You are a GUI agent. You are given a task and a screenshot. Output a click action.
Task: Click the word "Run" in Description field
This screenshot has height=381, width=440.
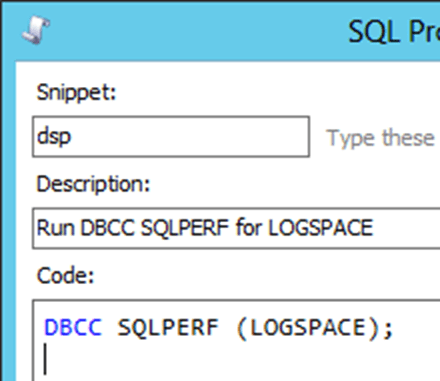coord(55,228)
